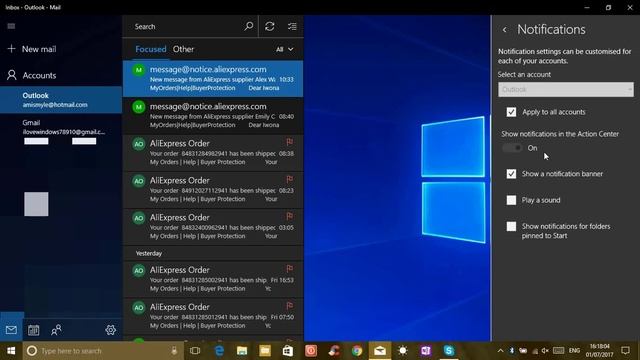The width and height of the screenshot is (640, 360).
Task: Open the Action Center notification icon
Action: [625, 351]
